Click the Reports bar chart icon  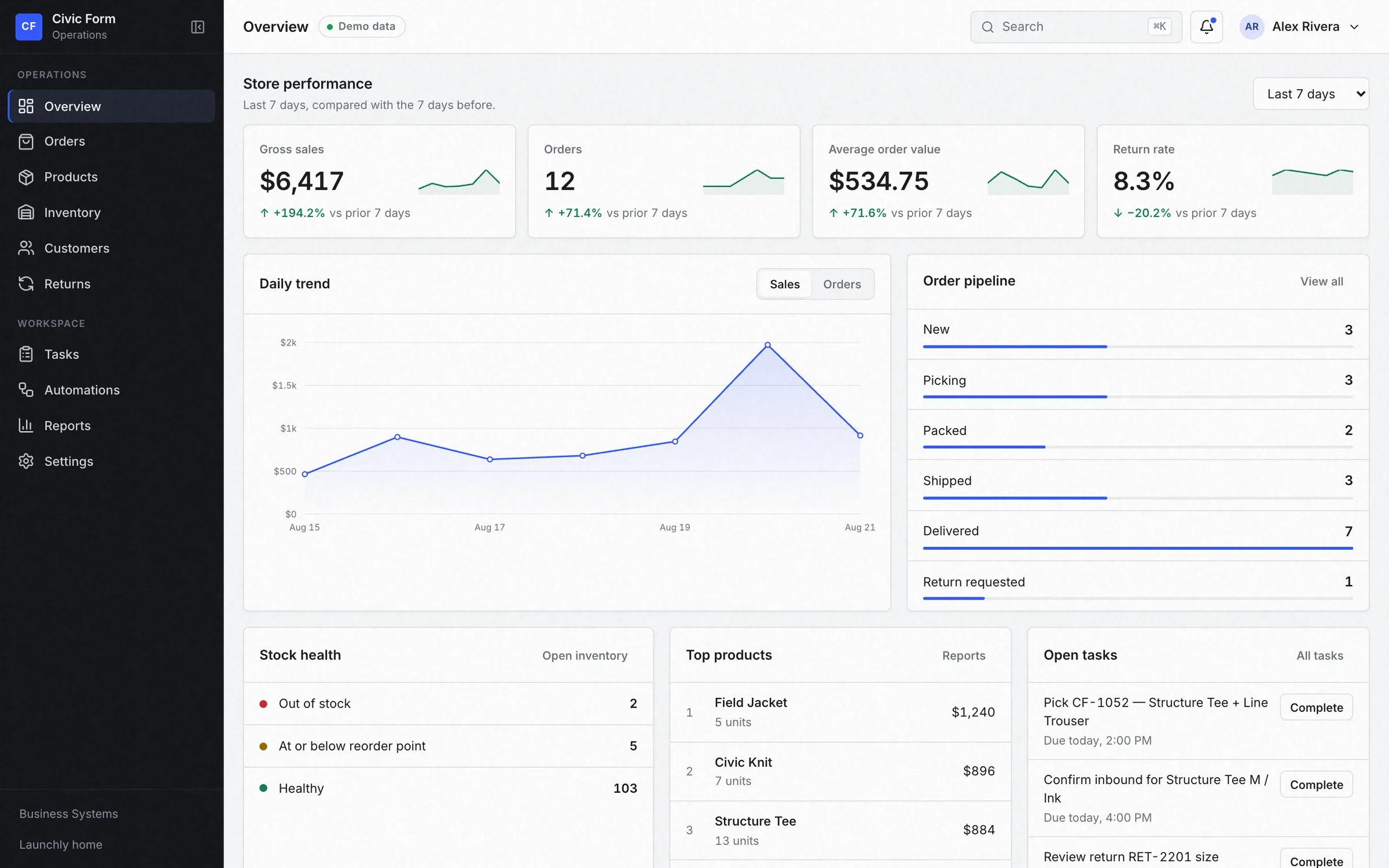click(26, 425)
